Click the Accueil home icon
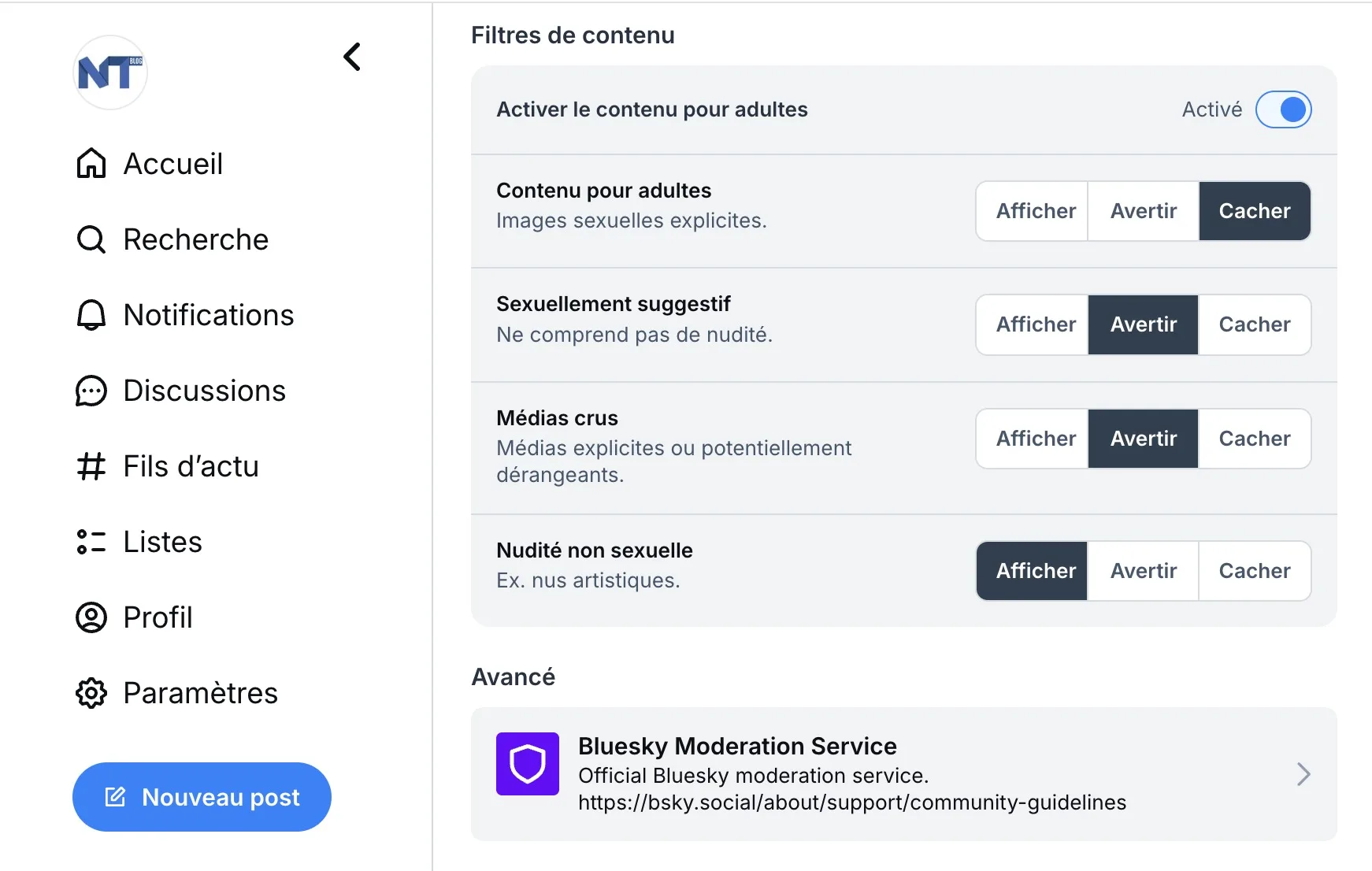This screenshot has height=871, width=1372. tap(91, 164)
